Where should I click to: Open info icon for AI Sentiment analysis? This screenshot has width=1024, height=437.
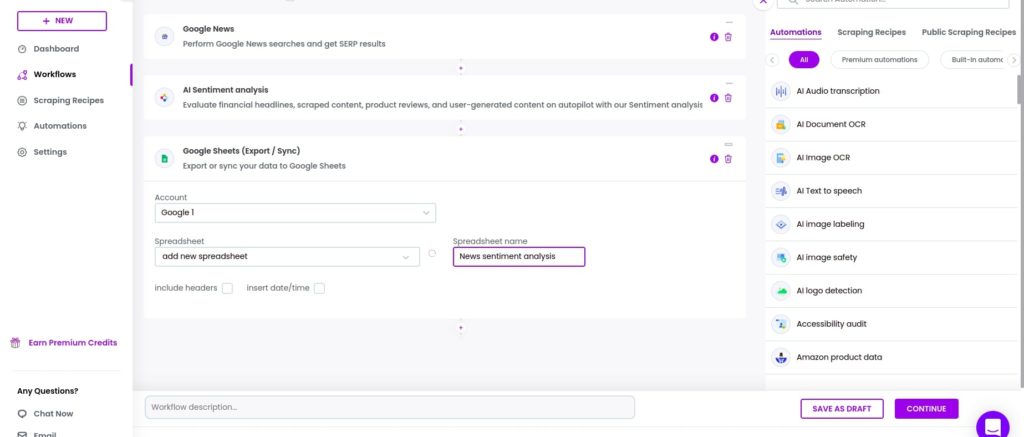(714, 98)
